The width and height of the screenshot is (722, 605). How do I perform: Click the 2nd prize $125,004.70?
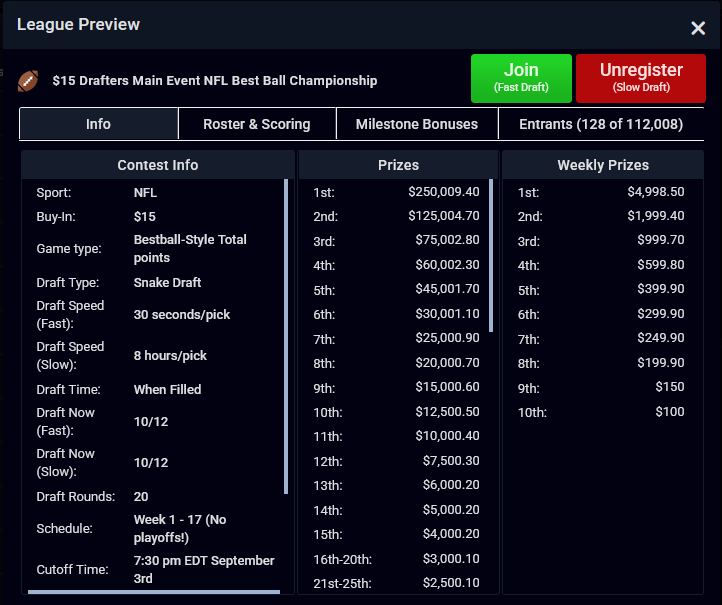tap(443, 215)
